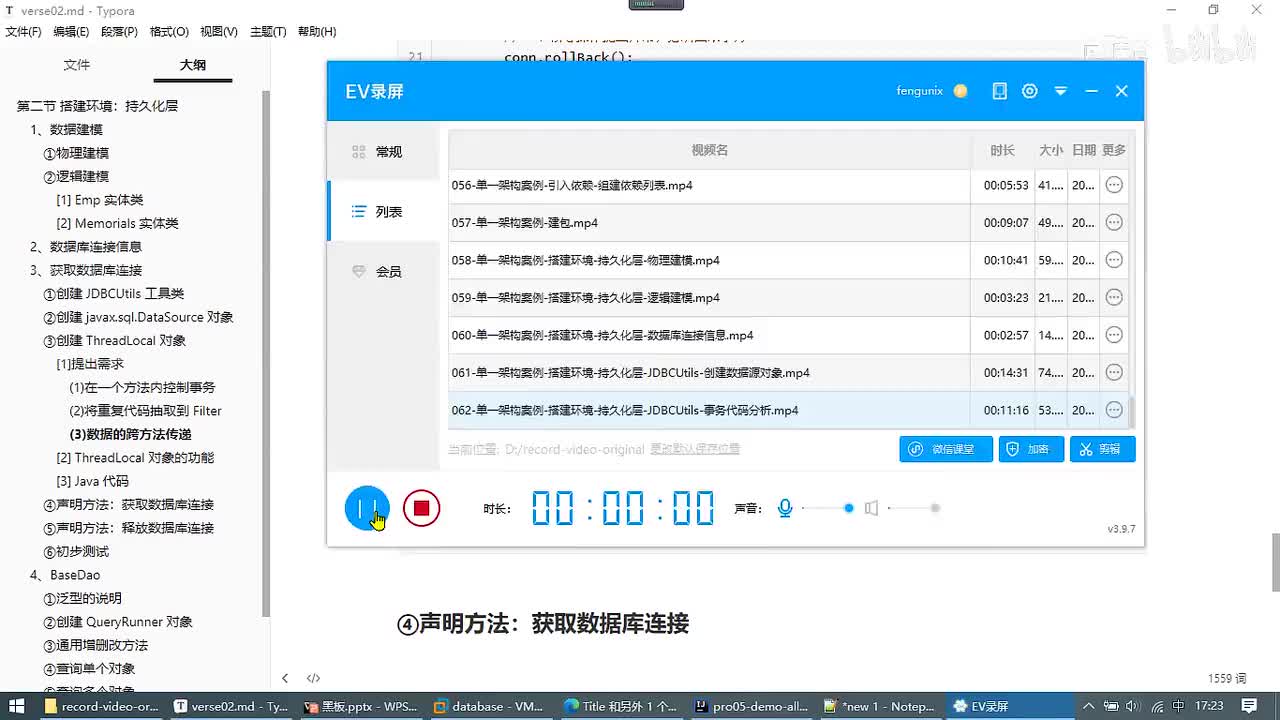1280x720 pixels.
Task: Open more options for 056 video row
Action: click(x=1114, y=185)
